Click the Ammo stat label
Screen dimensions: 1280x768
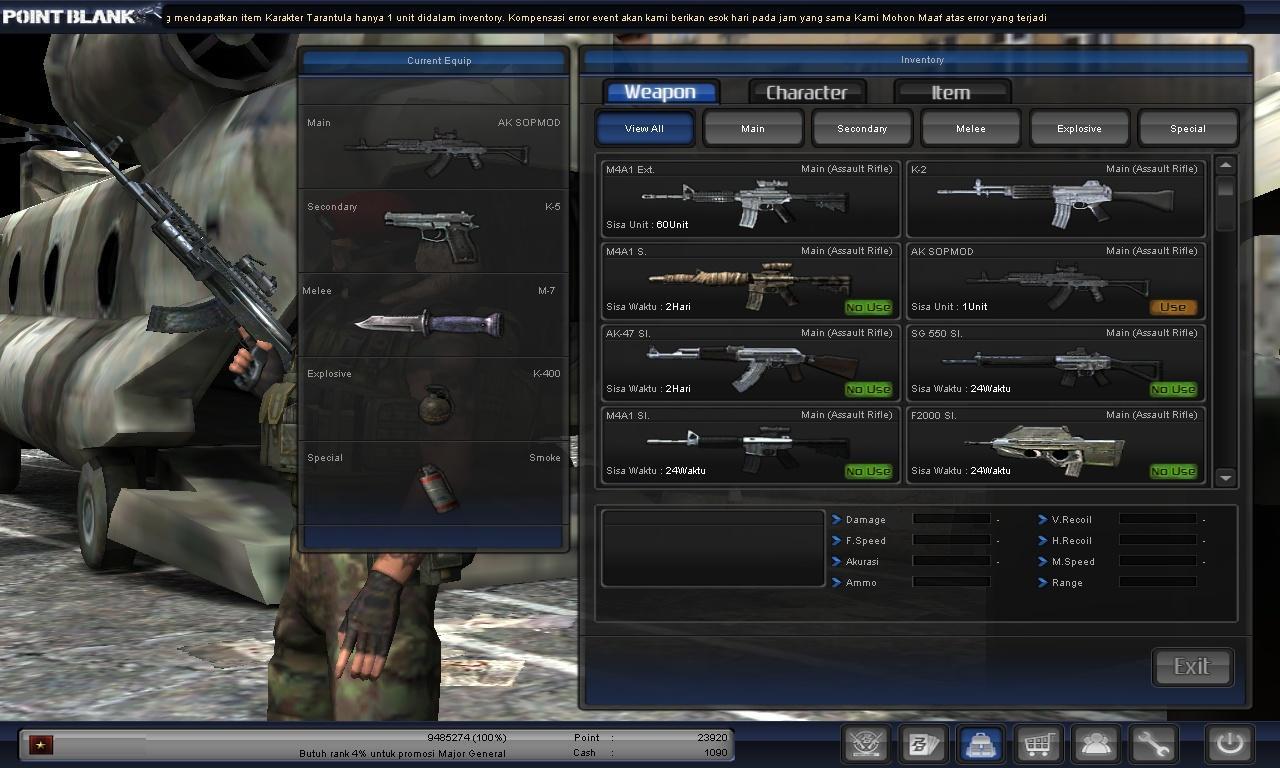click(x=861, y=583)
